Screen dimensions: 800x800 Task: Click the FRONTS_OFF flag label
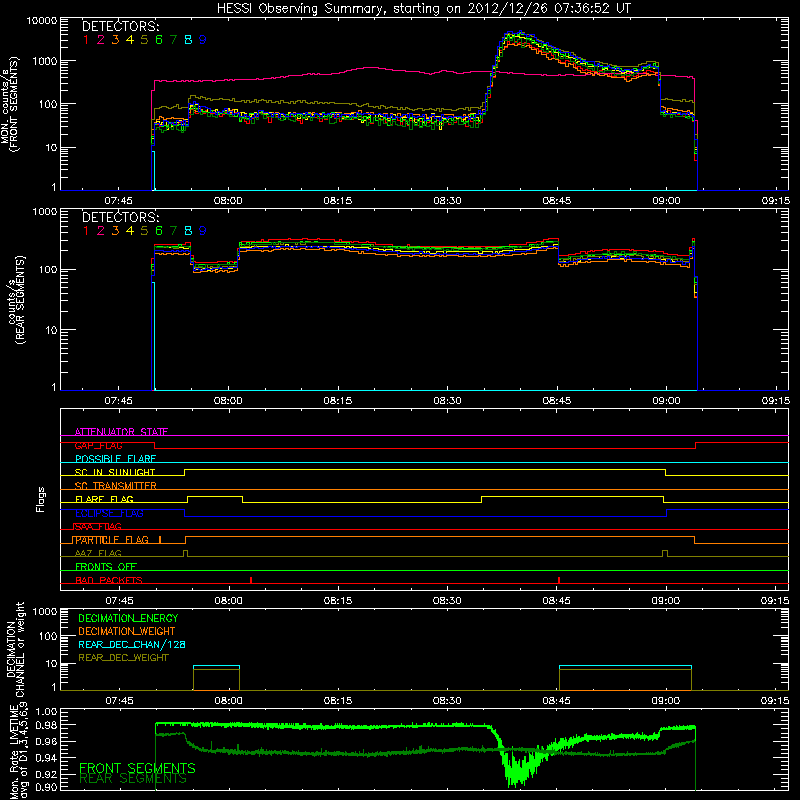point(106,567)
